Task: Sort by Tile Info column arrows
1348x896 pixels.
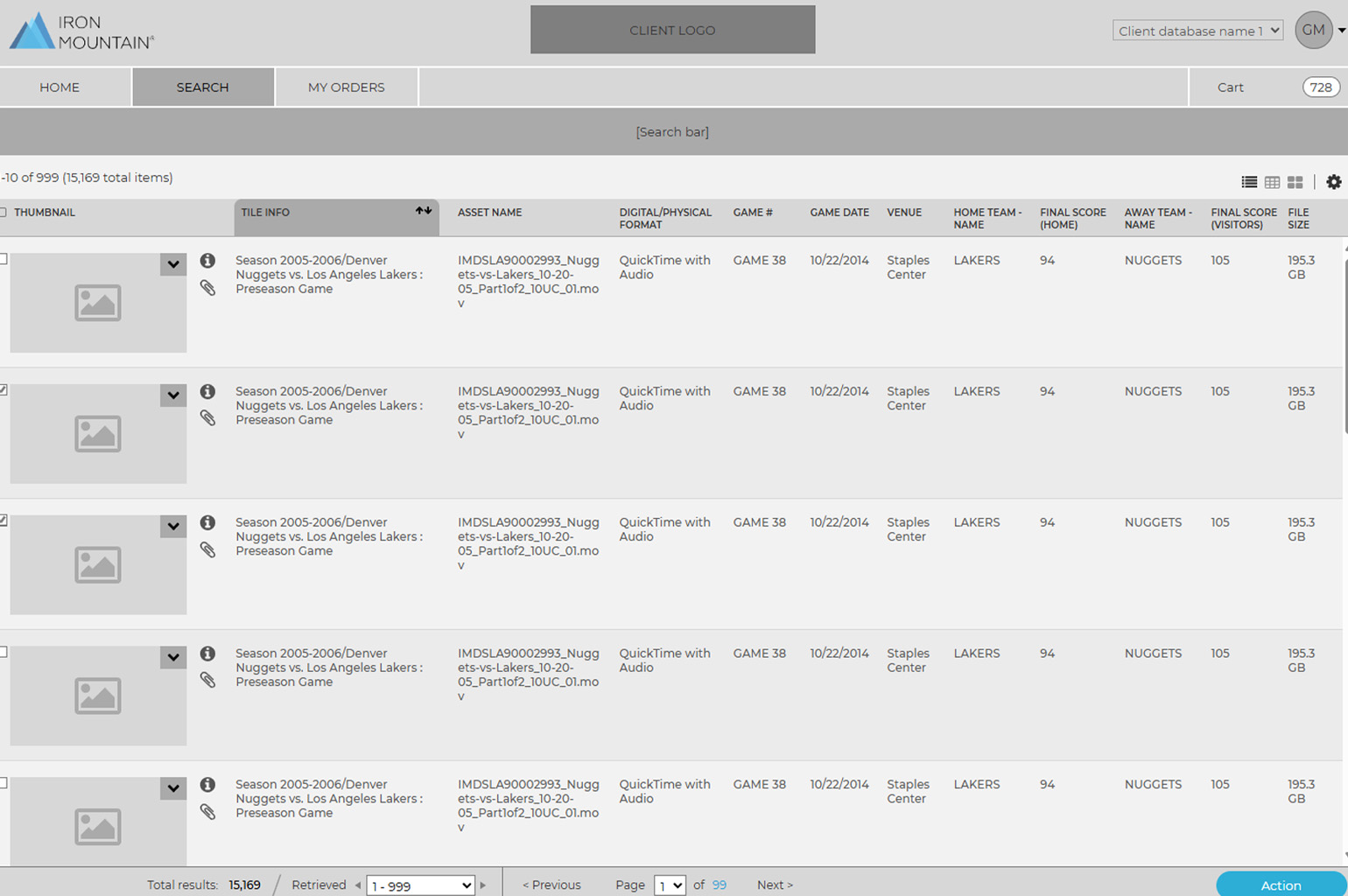Action: click(x=424, y=211)
